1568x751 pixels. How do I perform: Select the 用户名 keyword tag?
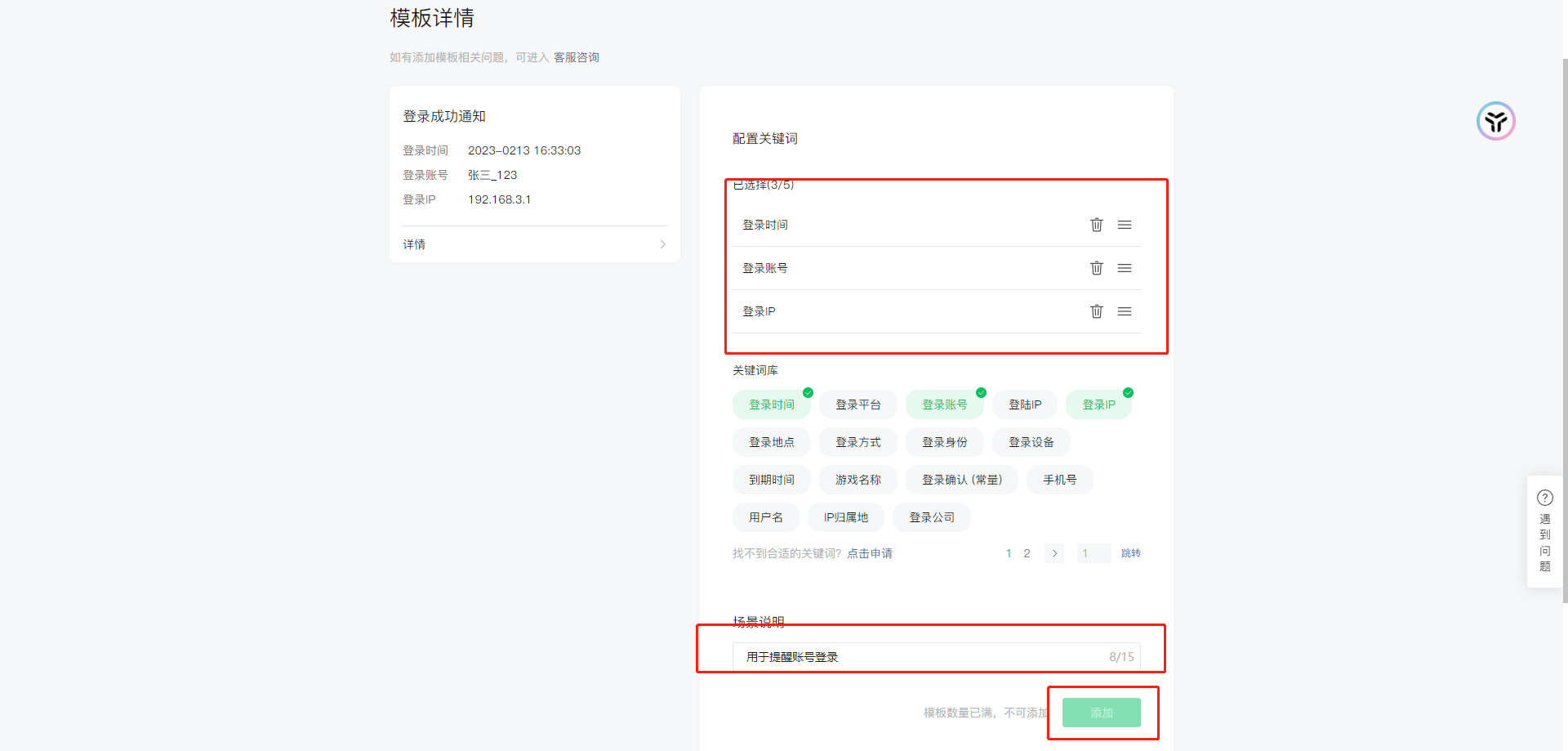(x=766, y=517)
